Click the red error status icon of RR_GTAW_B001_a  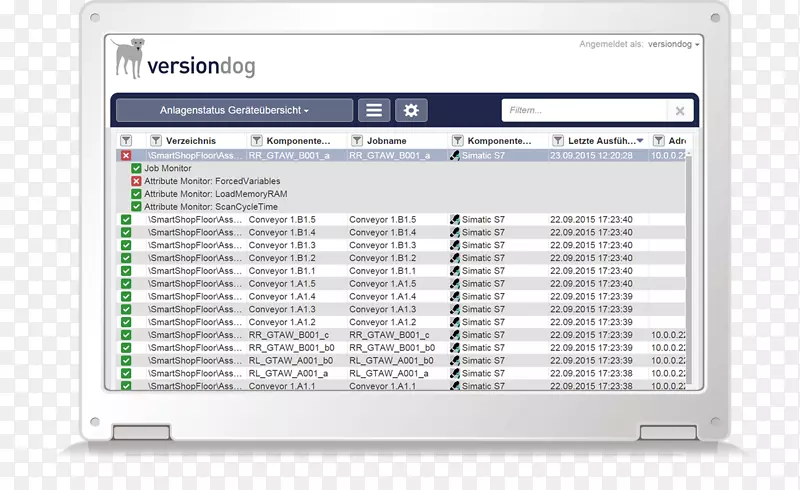click(126, 155)
